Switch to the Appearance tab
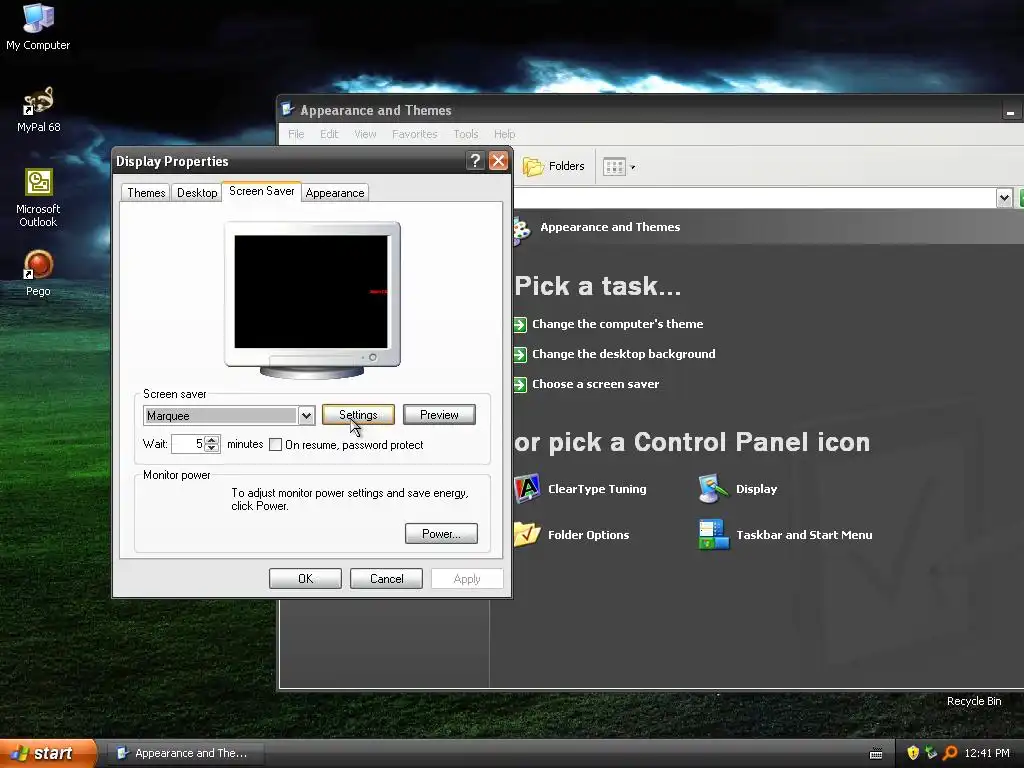This screenshot has height=768, width=1024. point(334,193)
